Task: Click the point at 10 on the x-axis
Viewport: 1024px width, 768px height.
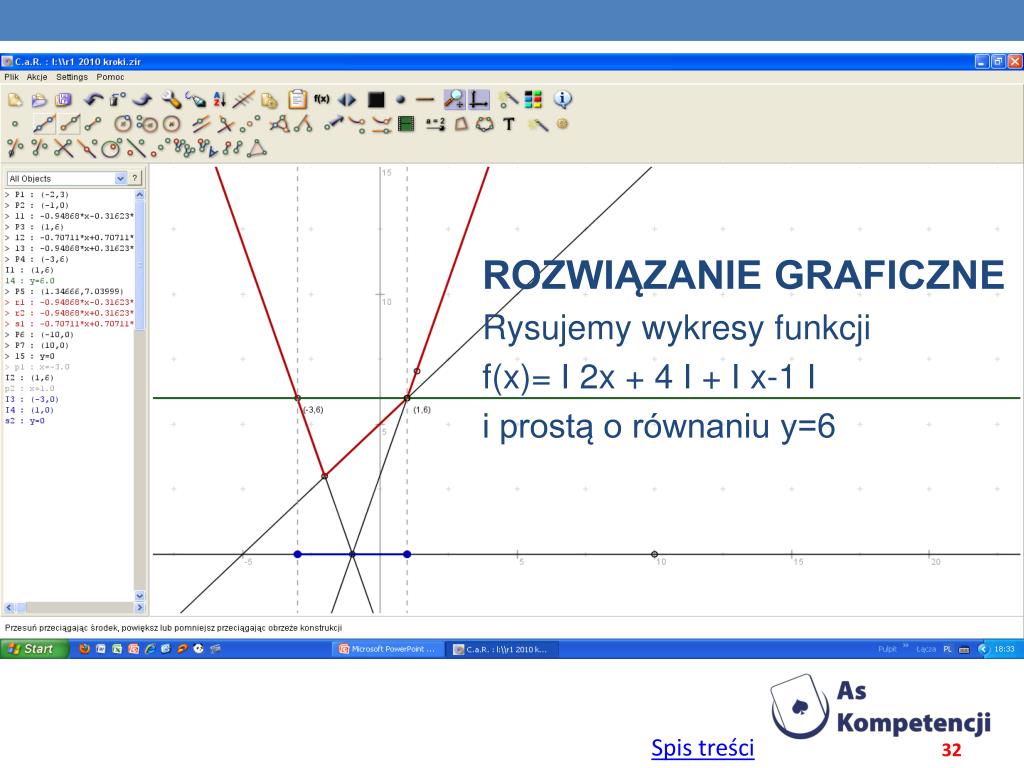Action: (x=654, y=554)
